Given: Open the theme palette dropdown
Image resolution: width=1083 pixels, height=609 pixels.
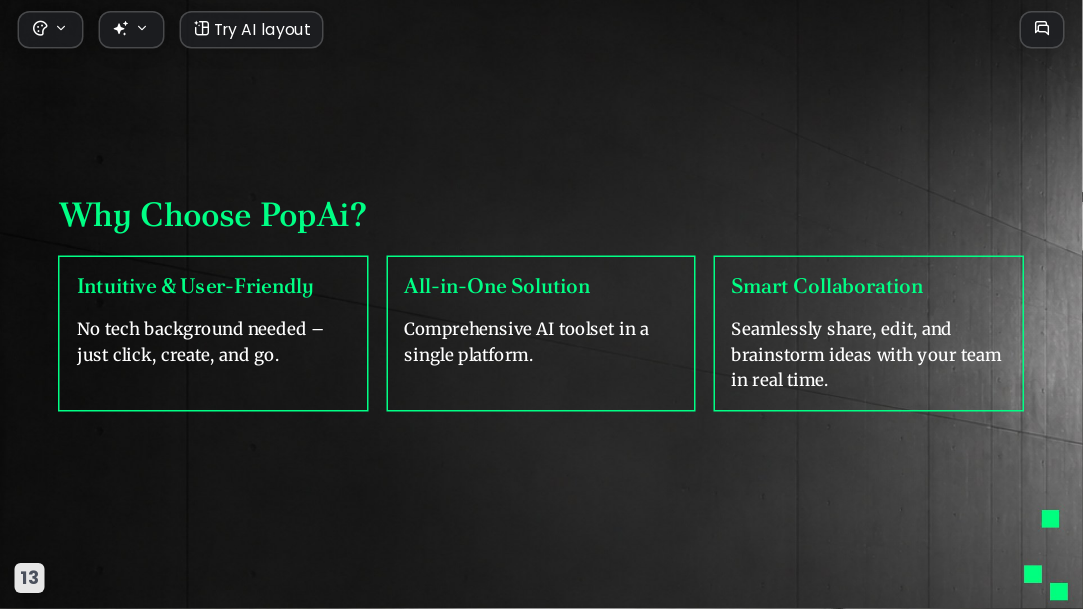Looking at the screenshot, I should click(x=50, y=30).
